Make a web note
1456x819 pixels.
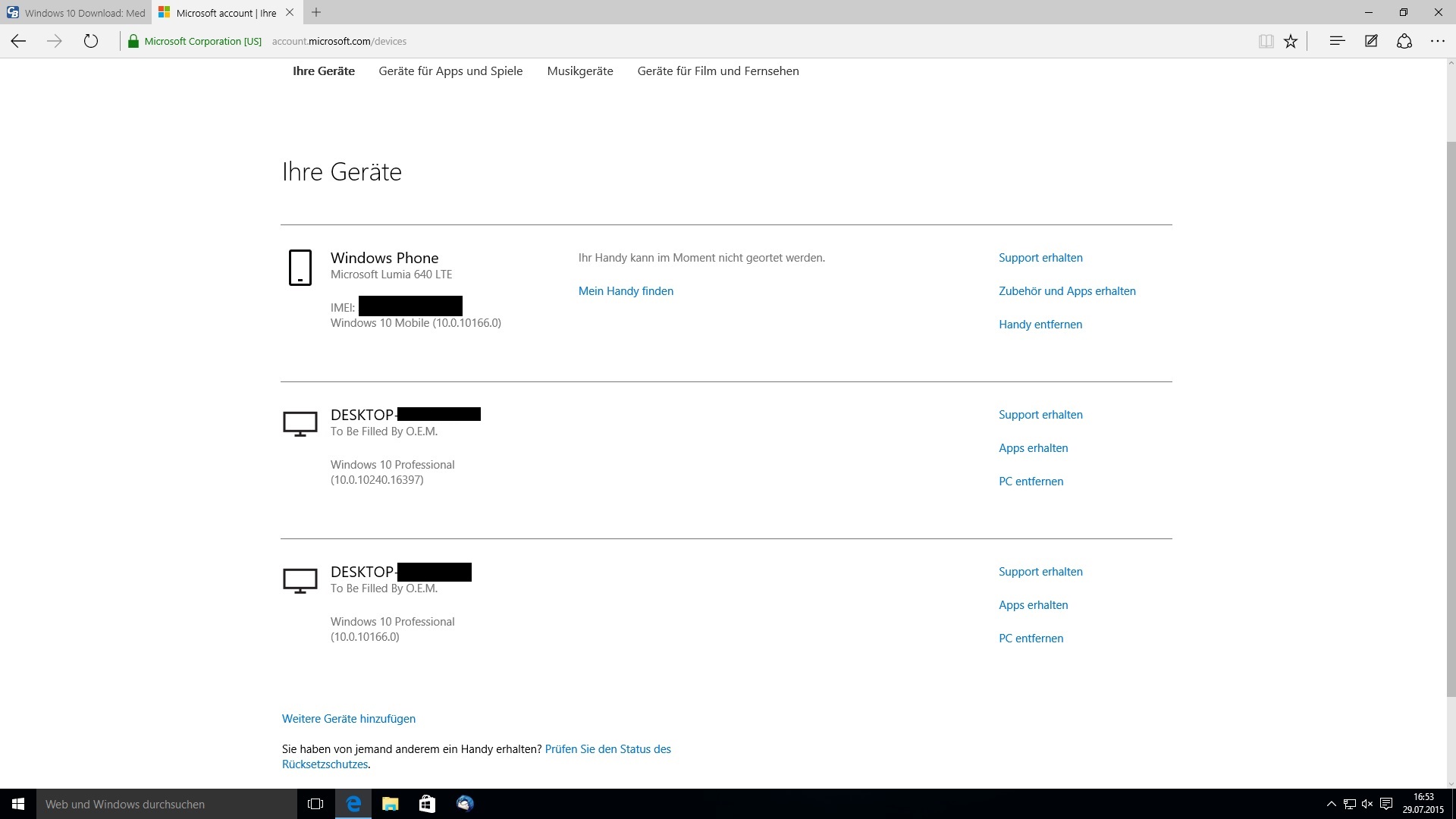1371,41
